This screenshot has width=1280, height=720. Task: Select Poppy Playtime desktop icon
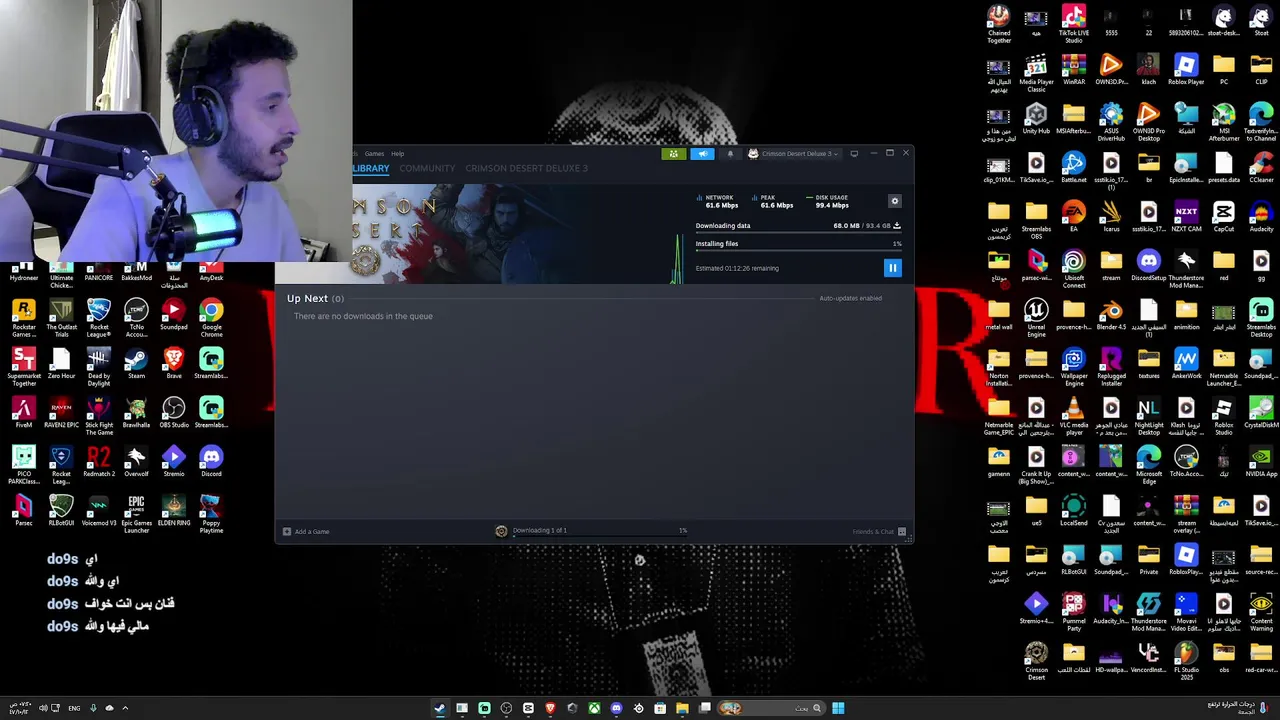[211, 513]
